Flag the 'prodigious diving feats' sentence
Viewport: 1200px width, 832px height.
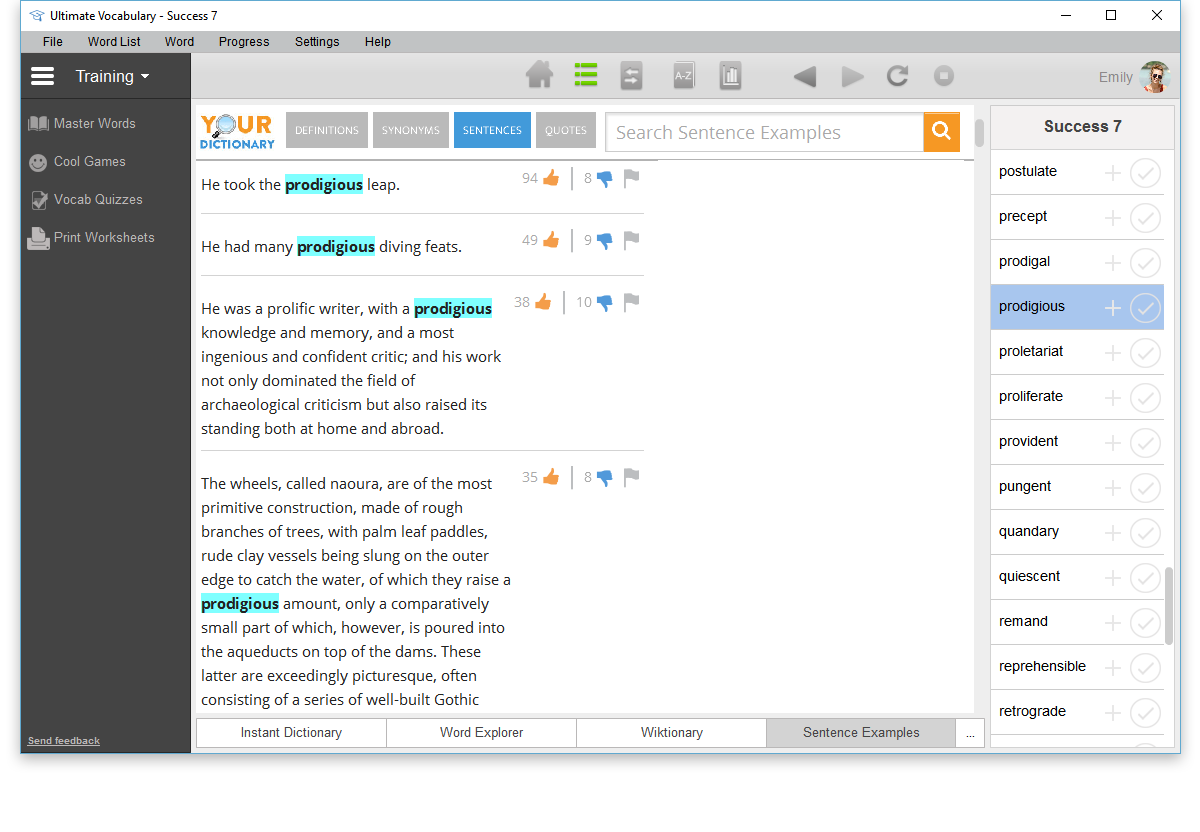point(631,241)
